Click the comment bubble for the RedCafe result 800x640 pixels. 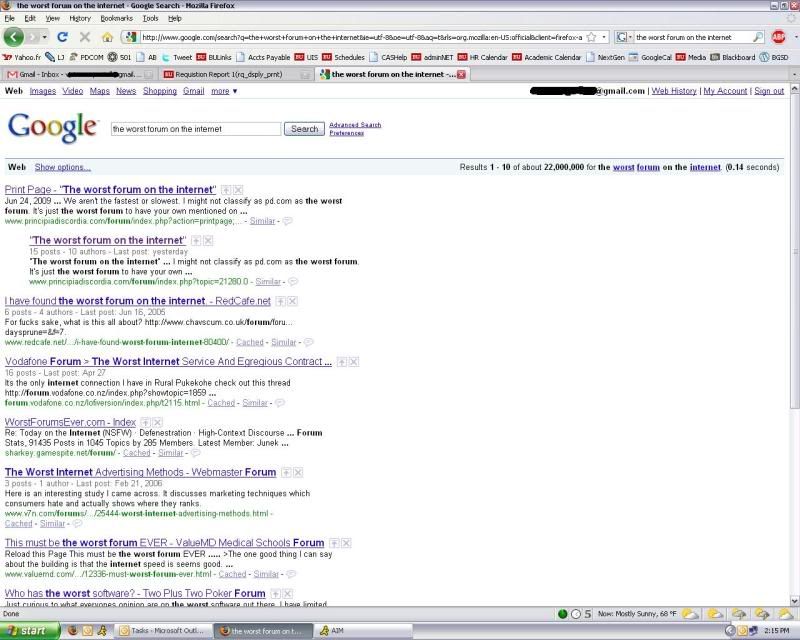click(x=309, y=342)
